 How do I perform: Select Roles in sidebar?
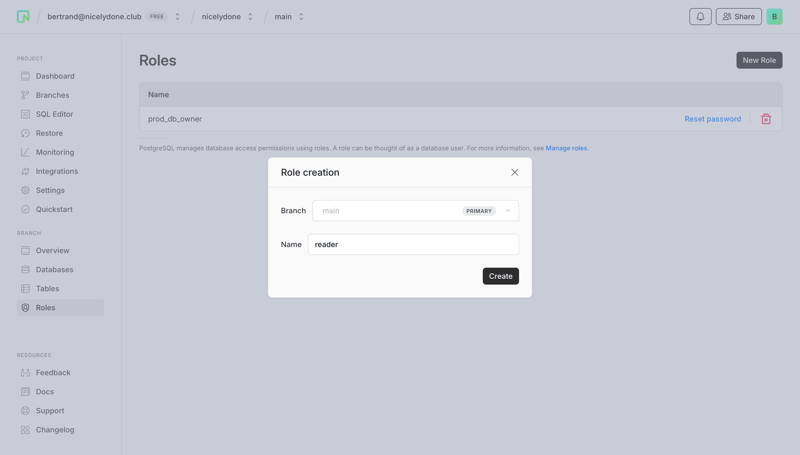[60, 308]
